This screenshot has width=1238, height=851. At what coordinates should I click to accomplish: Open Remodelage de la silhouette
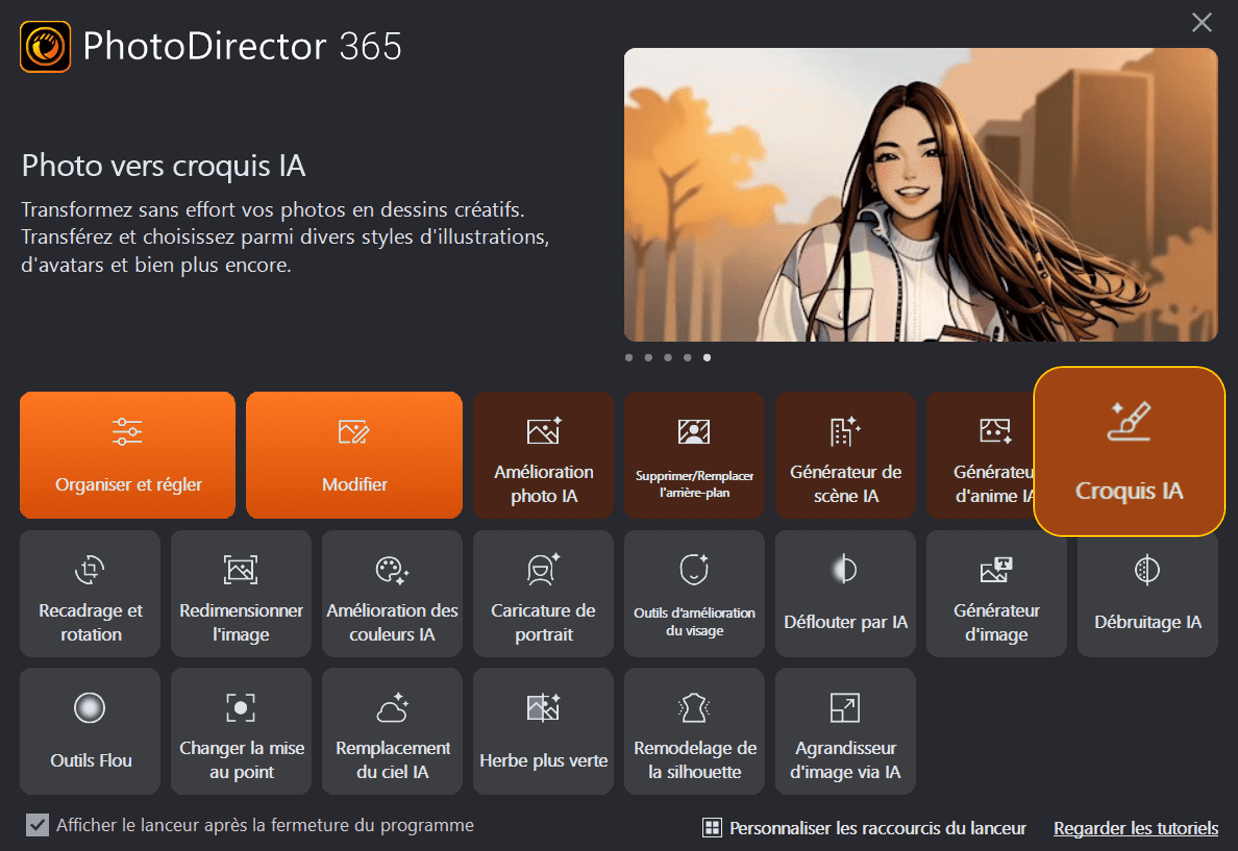coord(694,731)
